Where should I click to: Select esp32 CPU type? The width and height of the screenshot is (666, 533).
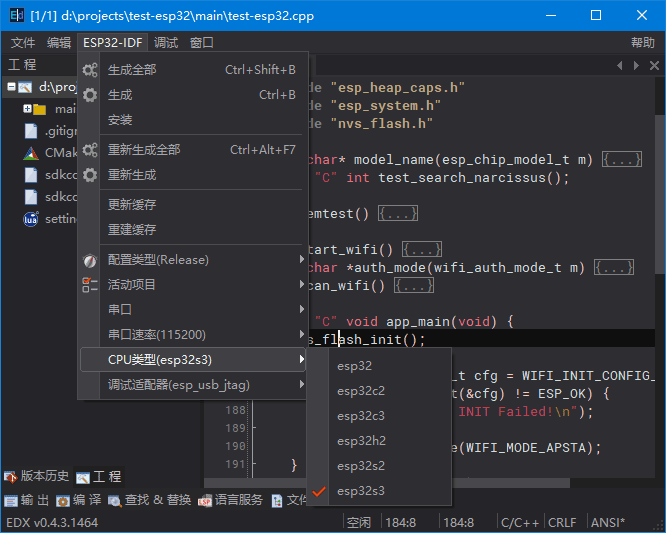point(379,366)
